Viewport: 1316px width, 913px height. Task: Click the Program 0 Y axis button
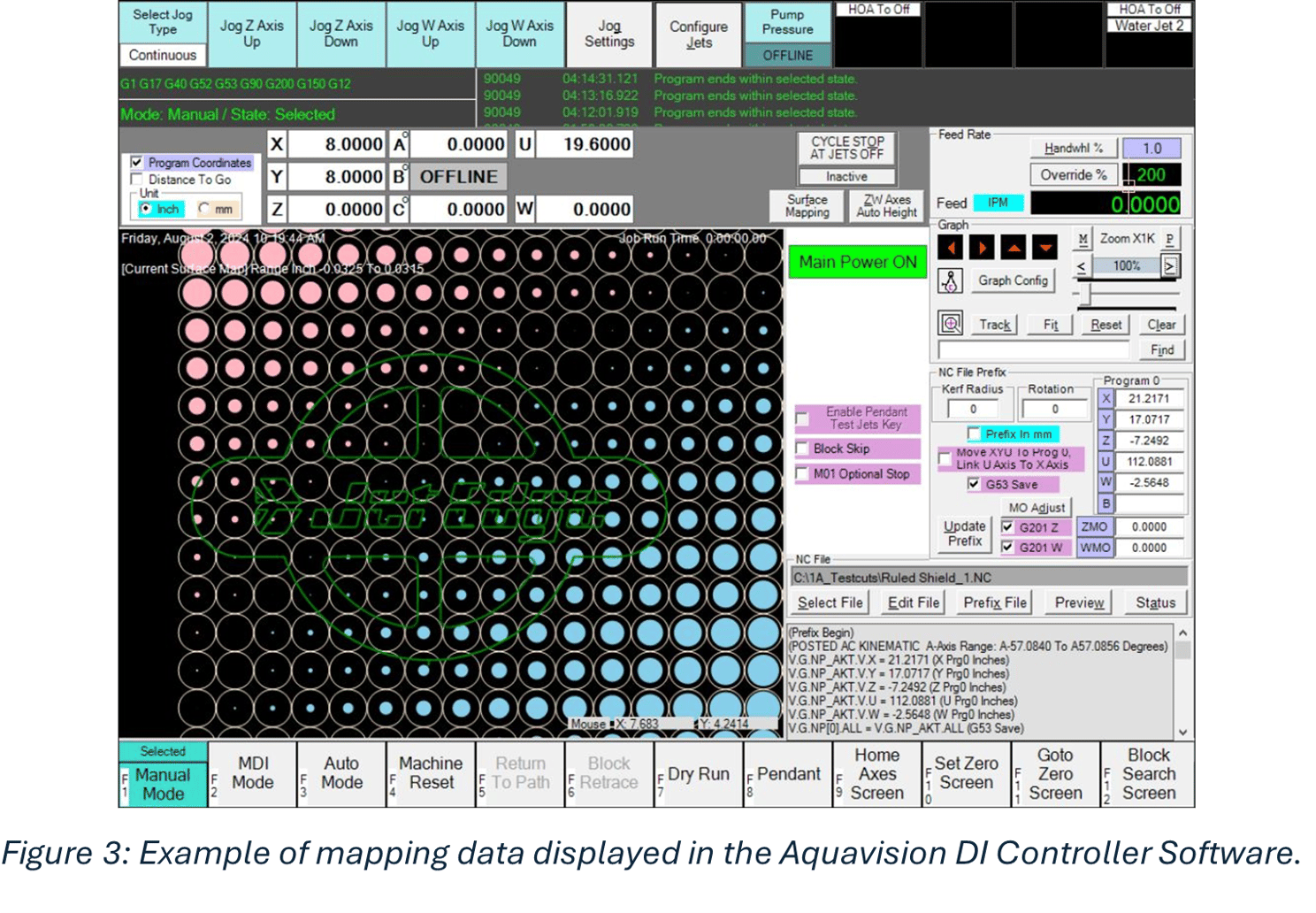tap(1106, 419)
